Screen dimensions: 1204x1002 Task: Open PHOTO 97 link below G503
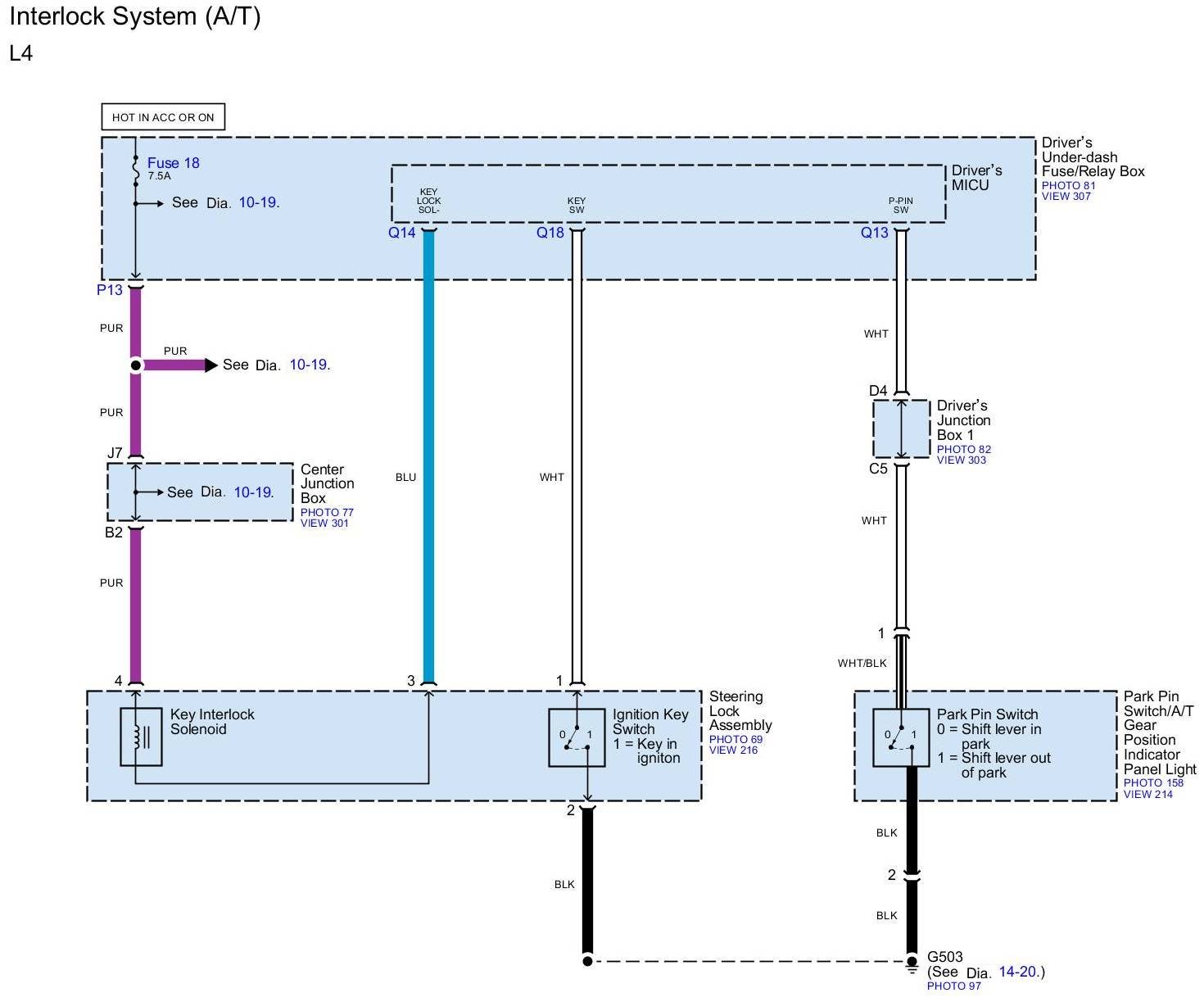pyautogui.click(x=953, y=986)
